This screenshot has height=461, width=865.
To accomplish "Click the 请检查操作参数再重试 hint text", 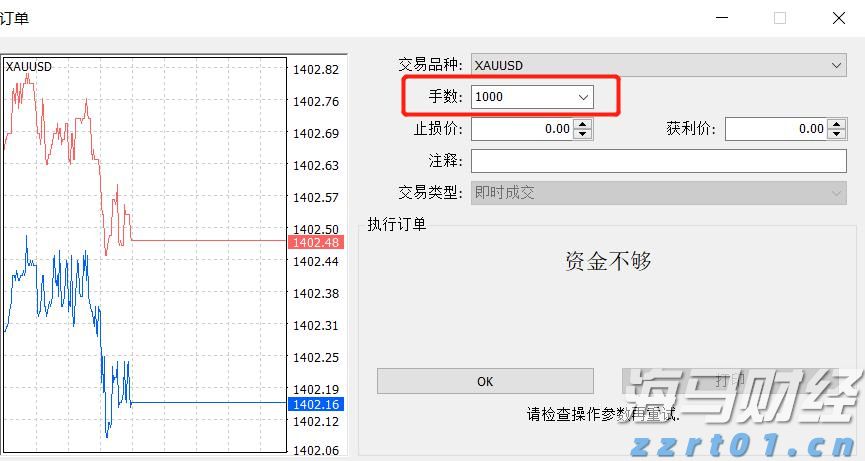I will (603, 414).
